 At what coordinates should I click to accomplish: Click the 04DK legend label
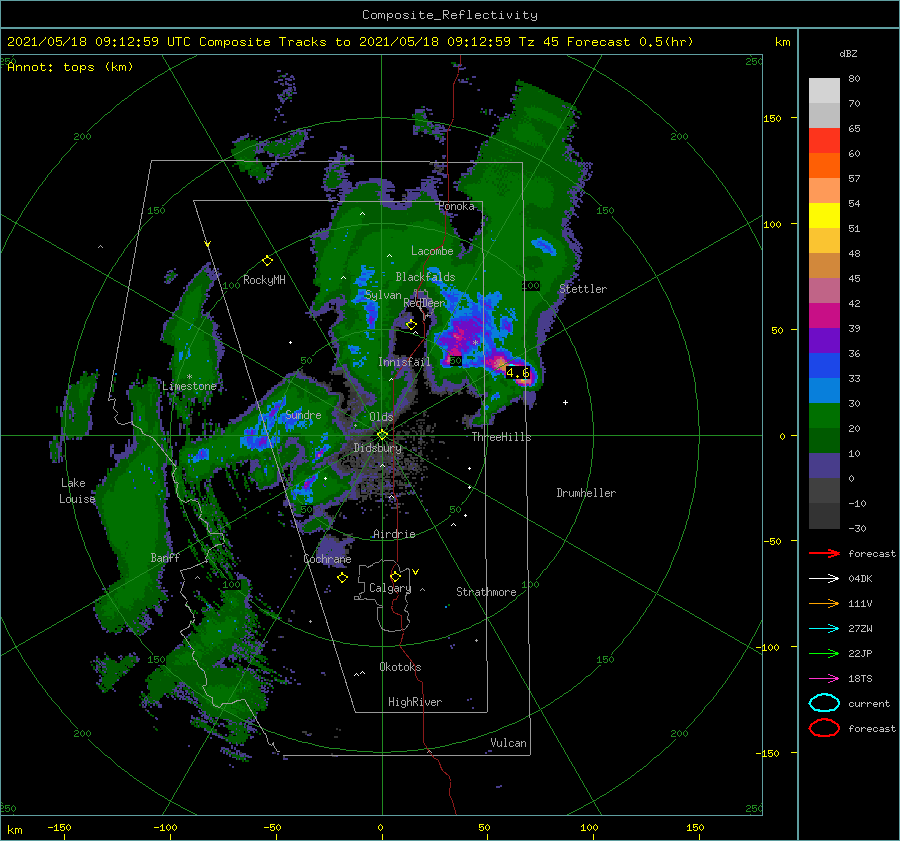(860, 579)
